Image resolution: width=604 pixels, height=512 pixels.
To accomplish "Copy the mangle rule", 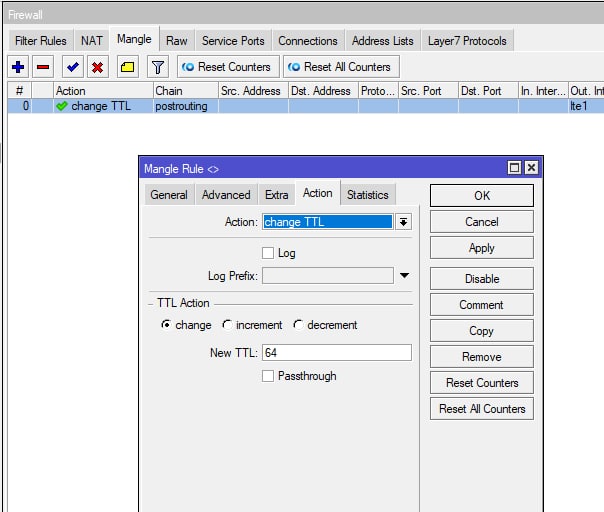I will [482, 331].
